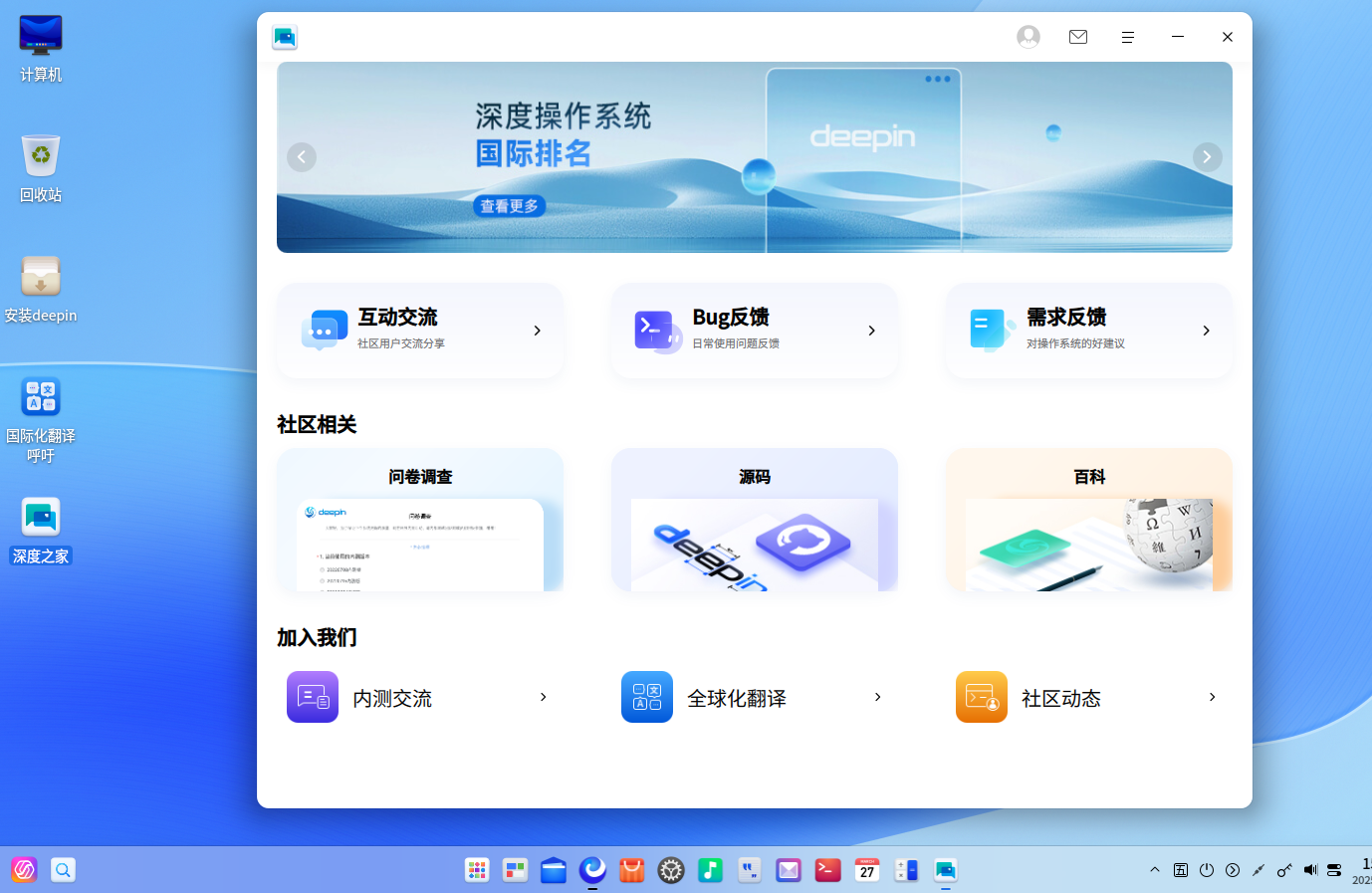Open the calculator in the dock

[x=906, y=870]
